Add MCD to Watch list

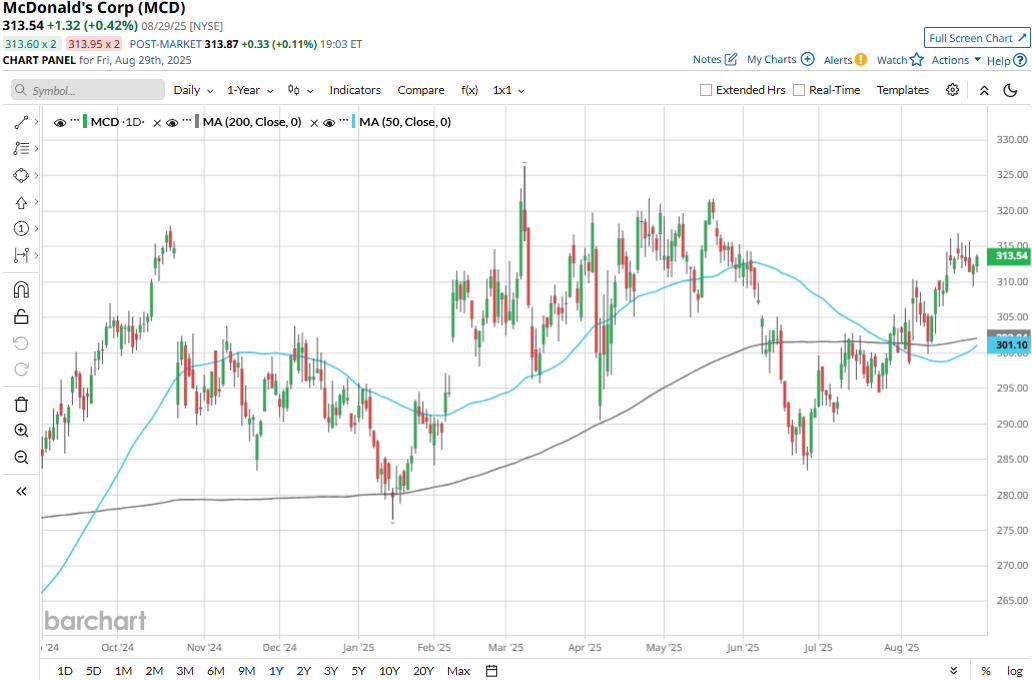pyautogui.click(x=900, y=60)
